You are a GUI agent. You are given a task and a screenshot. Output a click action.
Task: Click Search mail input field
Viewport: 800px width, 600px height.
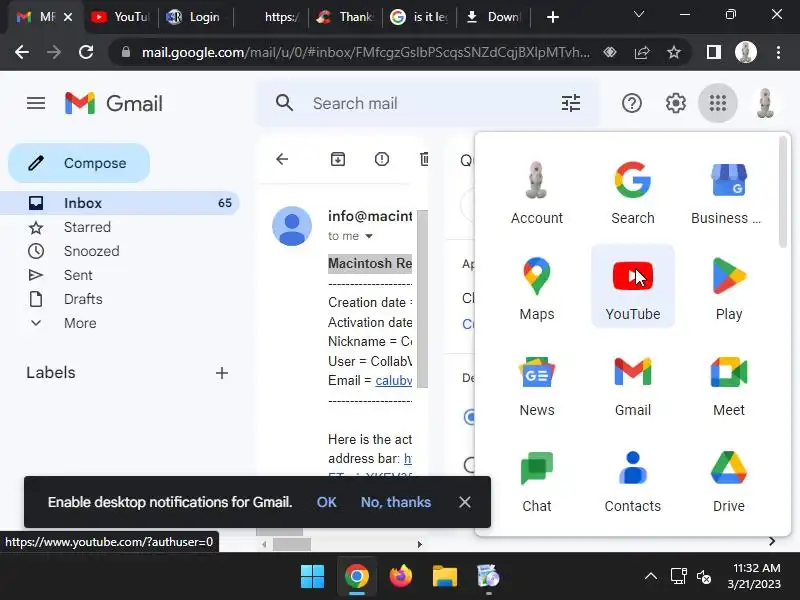coord(429,104)
